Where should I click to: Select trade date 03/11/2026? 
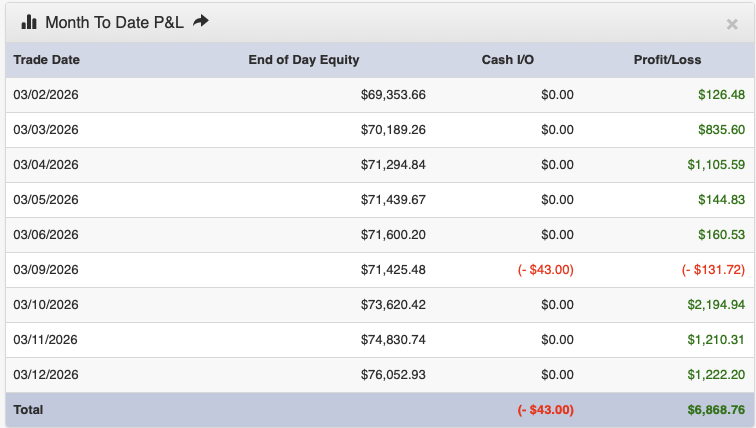(45, 340)
